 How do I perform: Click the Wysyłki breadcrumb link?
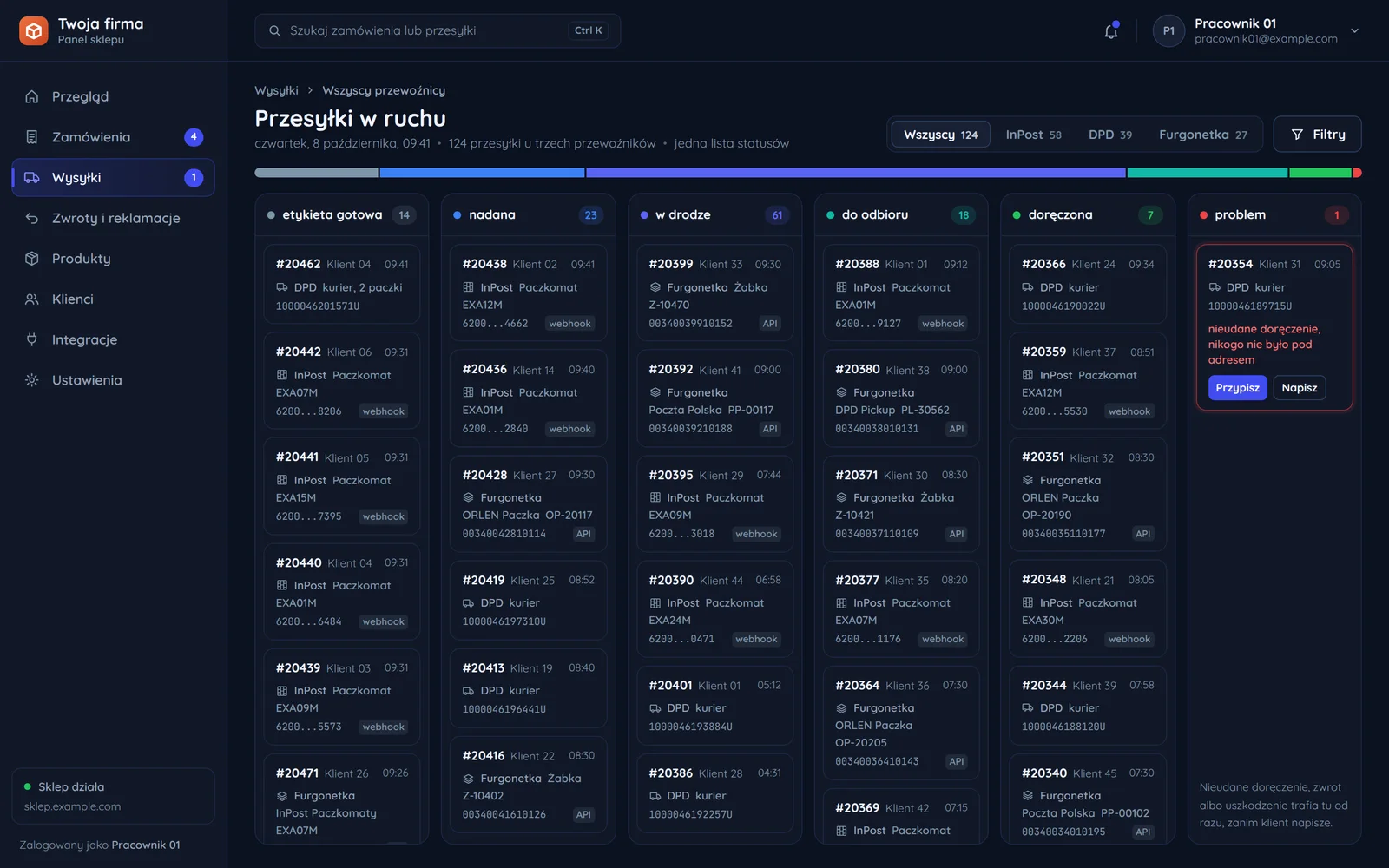point(276,90)
